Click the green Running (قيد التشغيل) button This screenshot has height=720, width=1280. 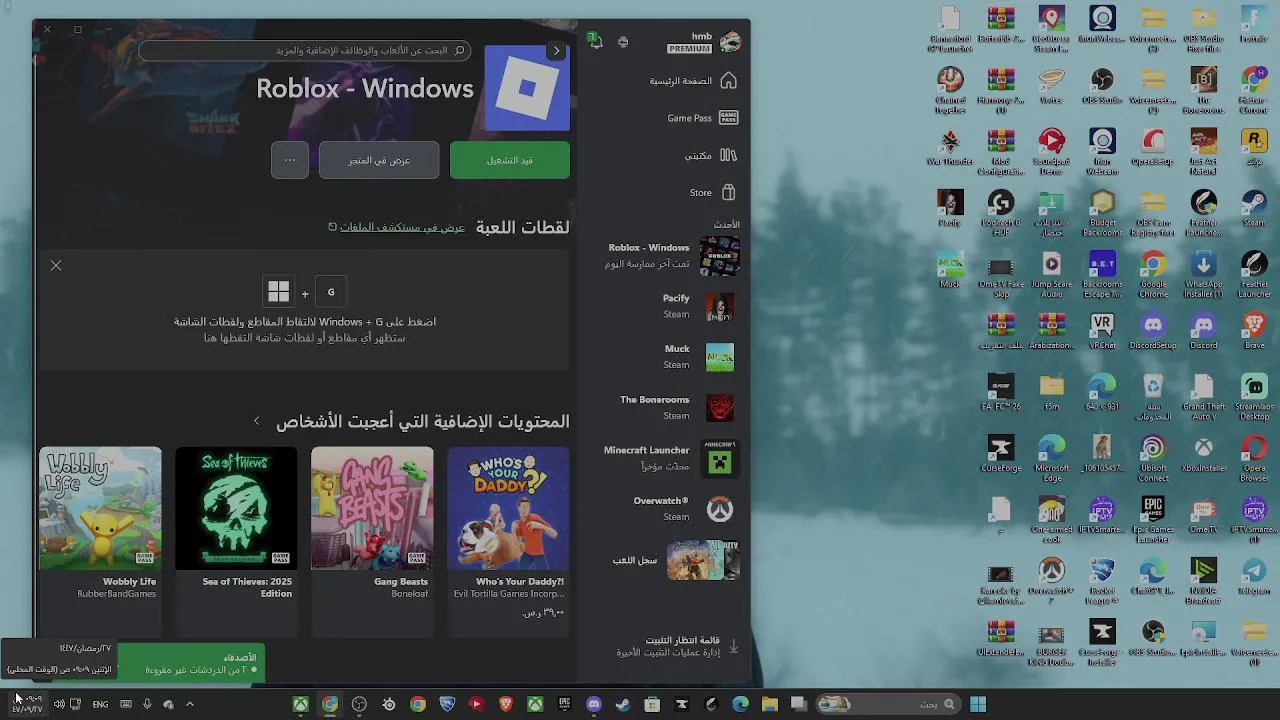[510, 160]
